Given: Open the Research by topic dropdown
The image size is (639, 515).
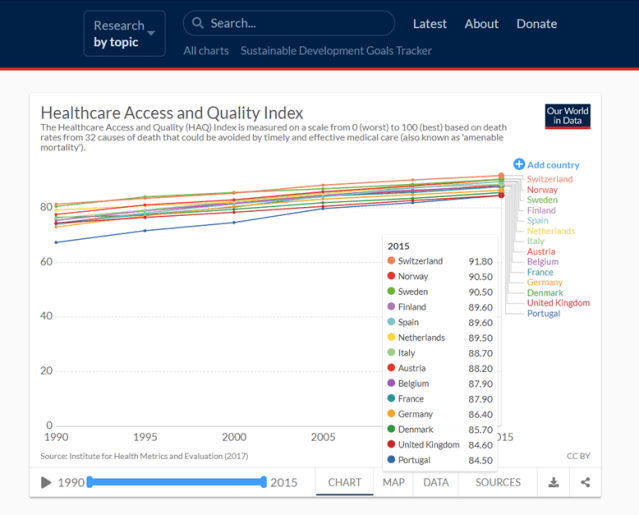Looking at the screenshot, I should [125, 34].
